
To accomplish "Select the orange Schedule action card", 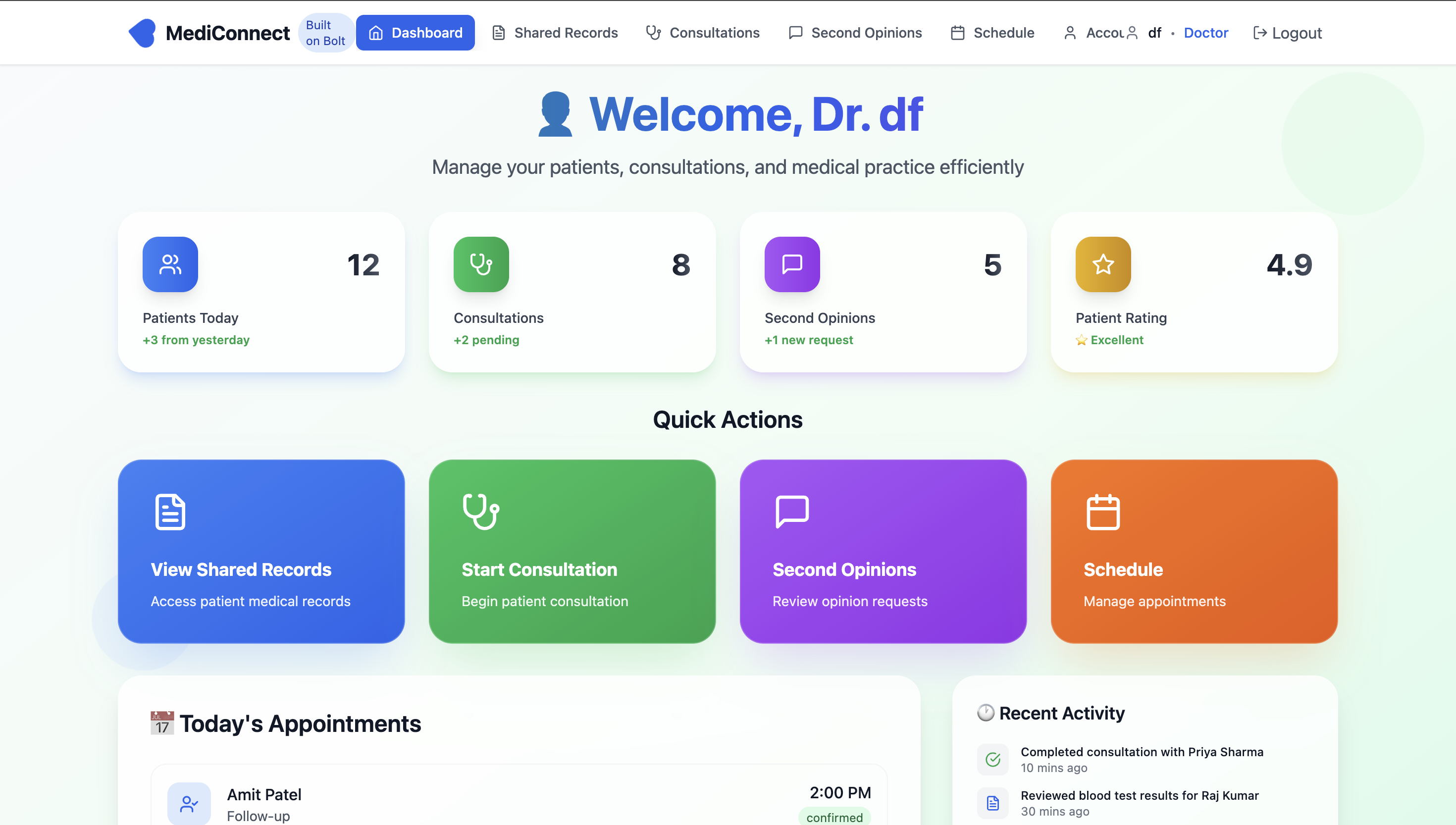I will [x=1194, y=551].
